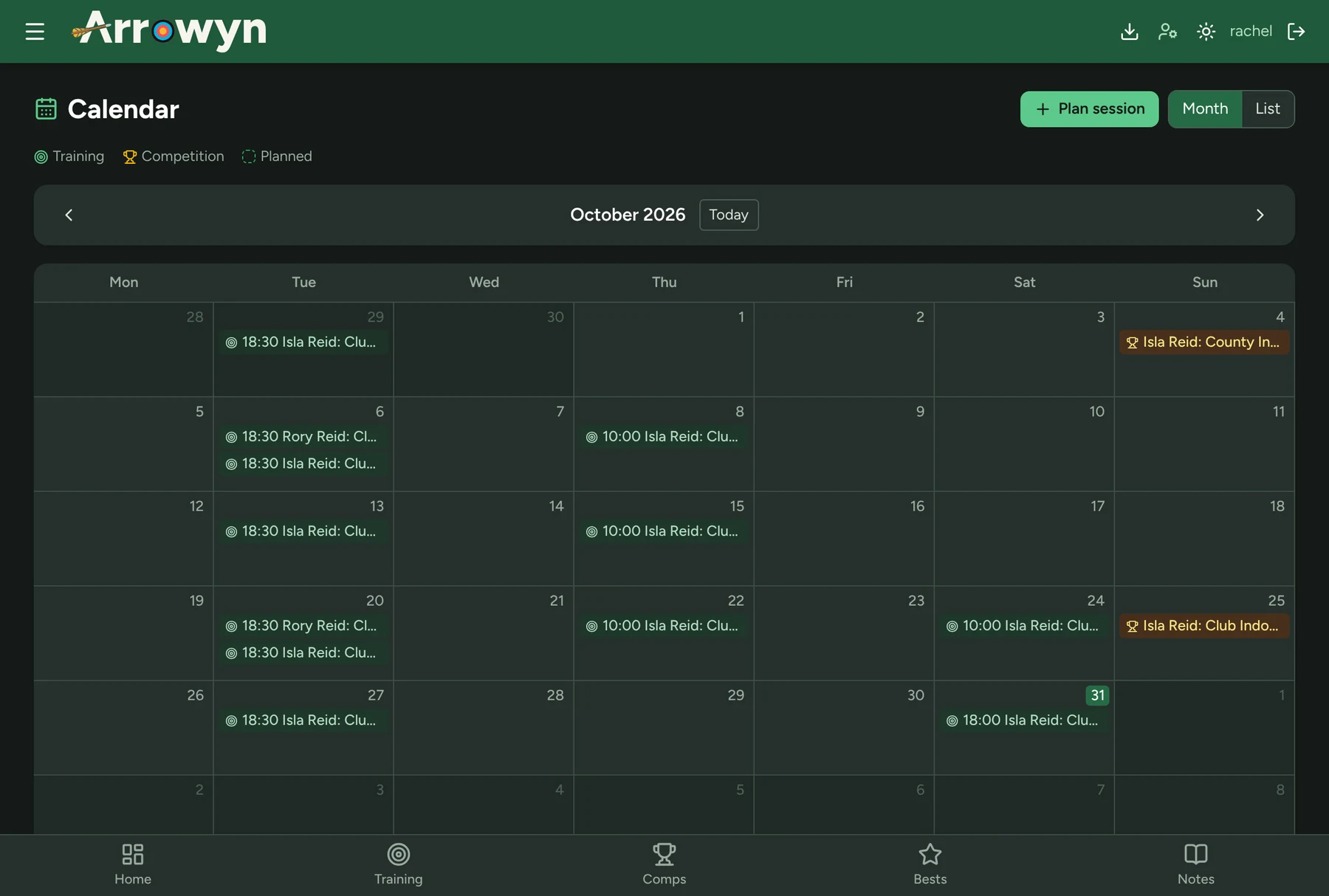Open Isla Reid Club Indoor competition on the 25th

coord(1204,626)
